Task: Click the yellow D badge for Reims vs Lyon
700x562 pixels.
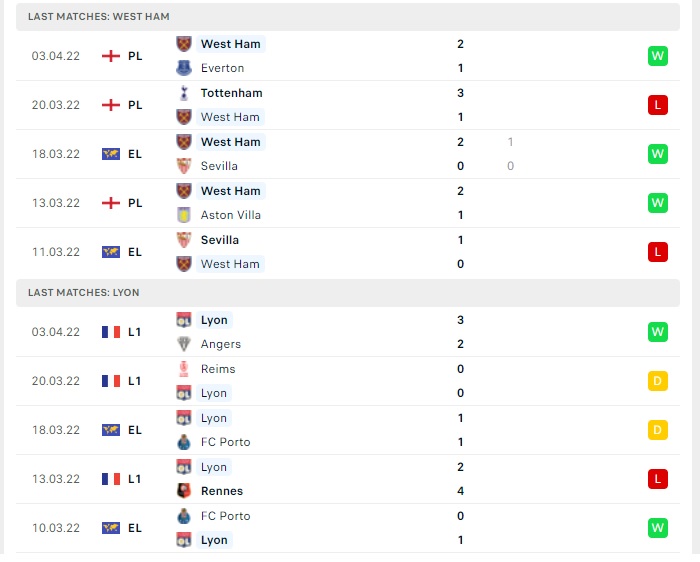Action: point(658,381)
